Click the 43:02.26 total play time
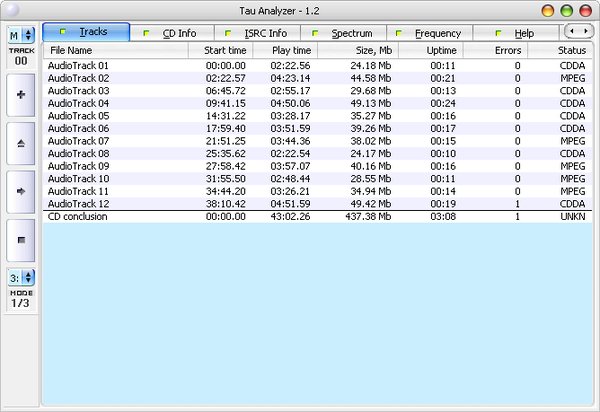This screenshot has width=600, height=412. pyautogui.click(x=290, y=217)
